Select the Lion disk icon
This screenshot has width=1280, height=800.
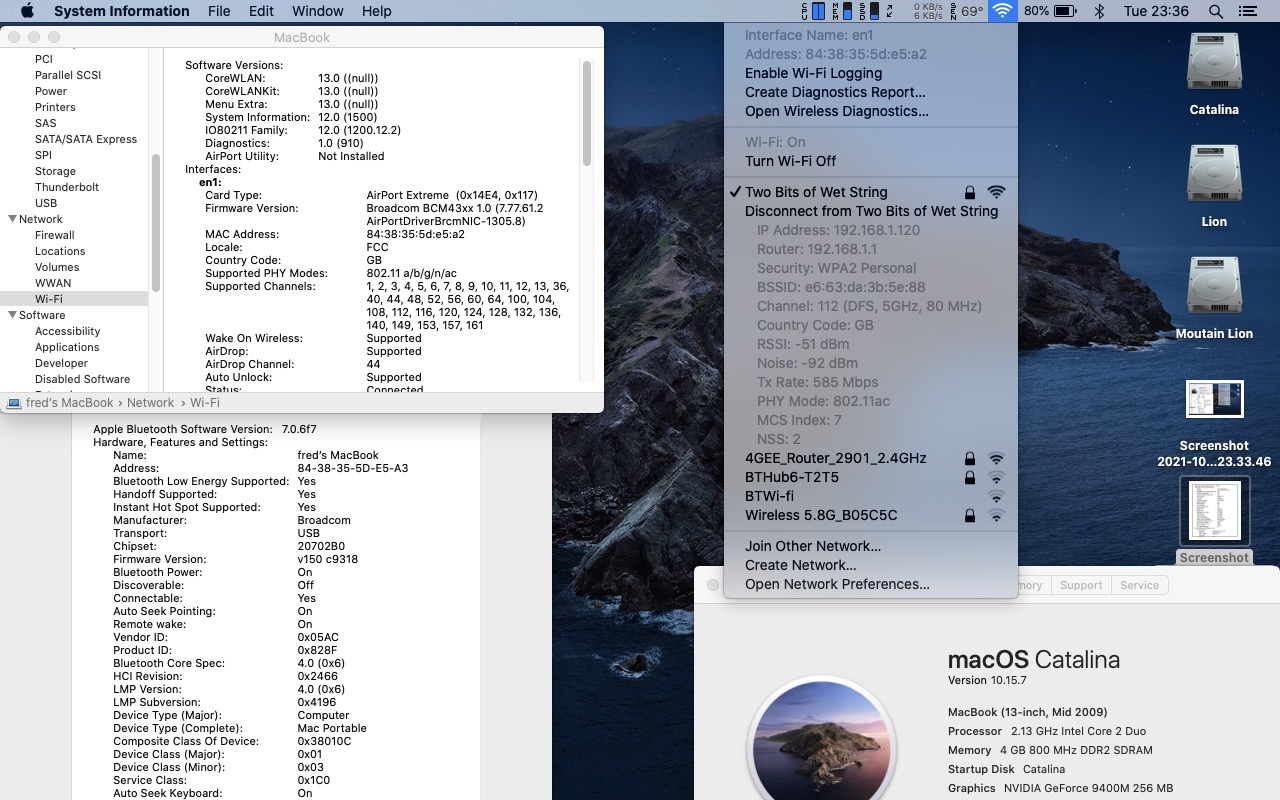tap(1213, 174)
